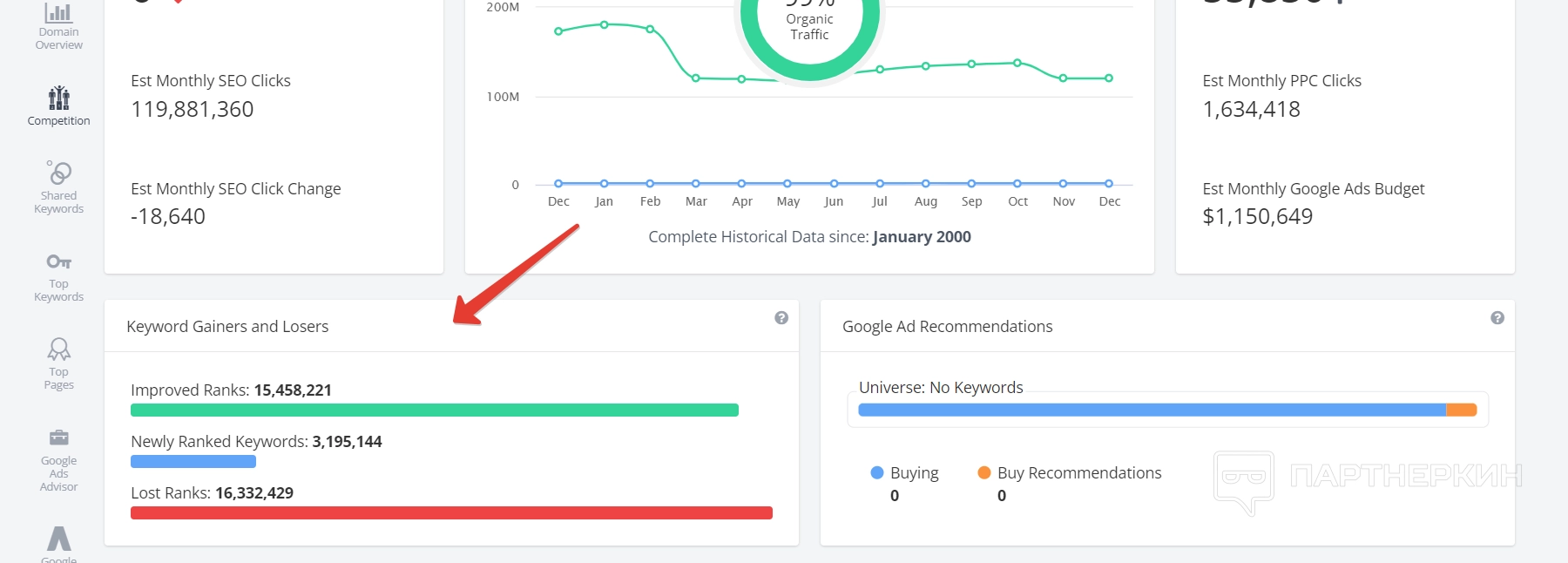Open the Domain Overview sidebar icon
Image resolution: width=1568 pixels, height=563 pixels.
58,15
